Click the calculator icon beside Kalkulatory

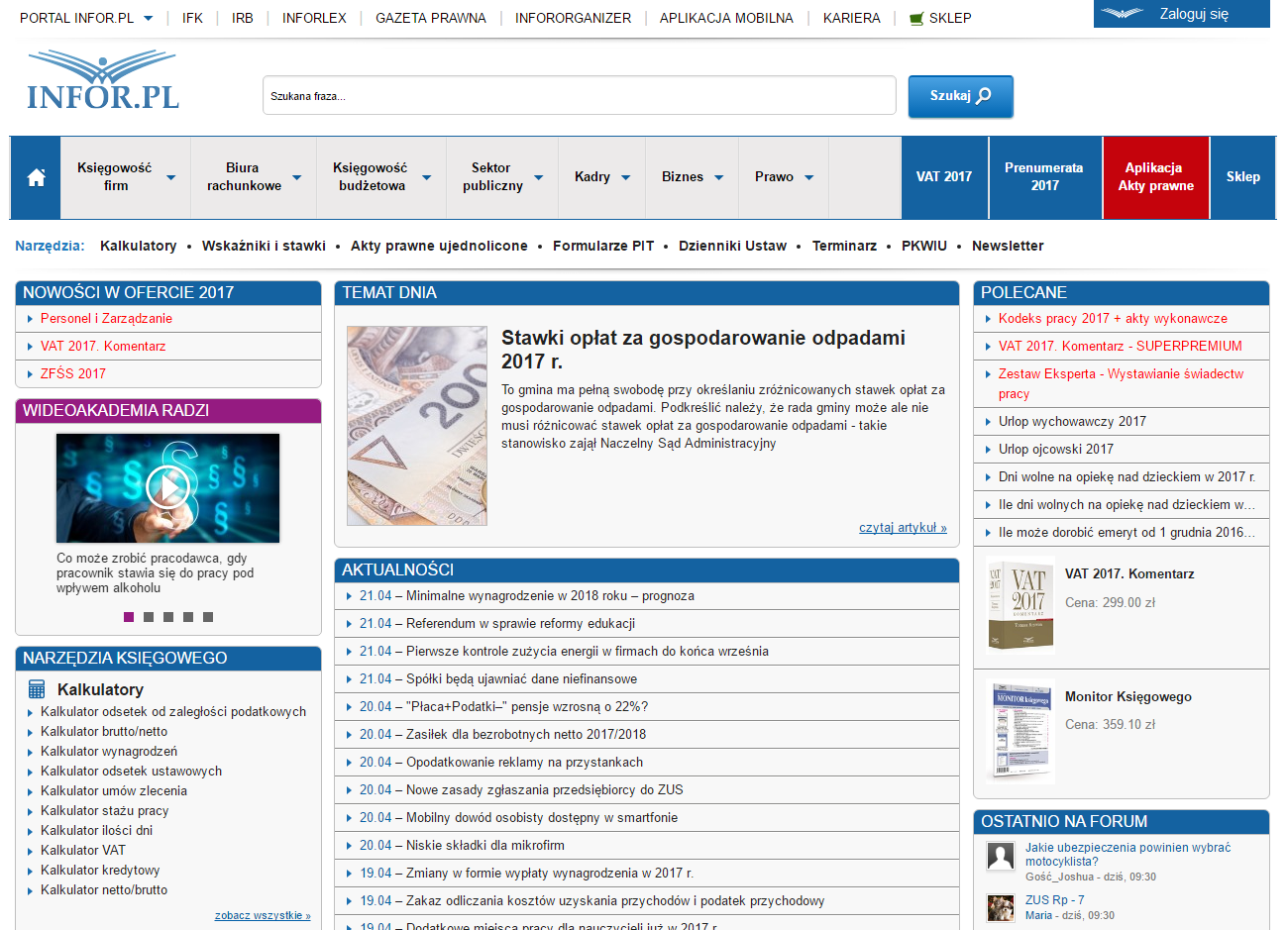(37, 689)
